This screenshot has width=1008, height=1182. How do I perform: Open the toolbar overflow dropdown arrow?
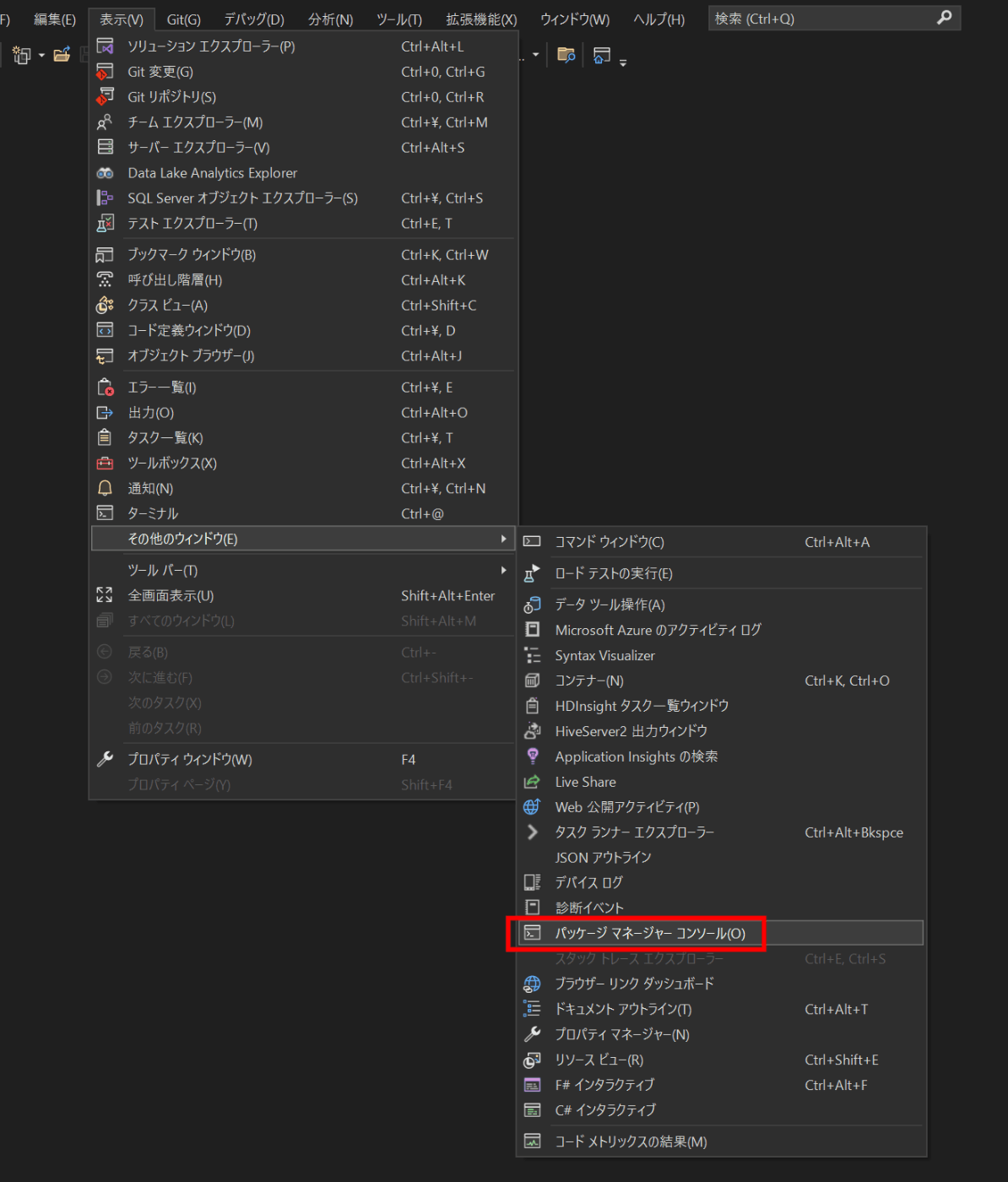(623, 62)
